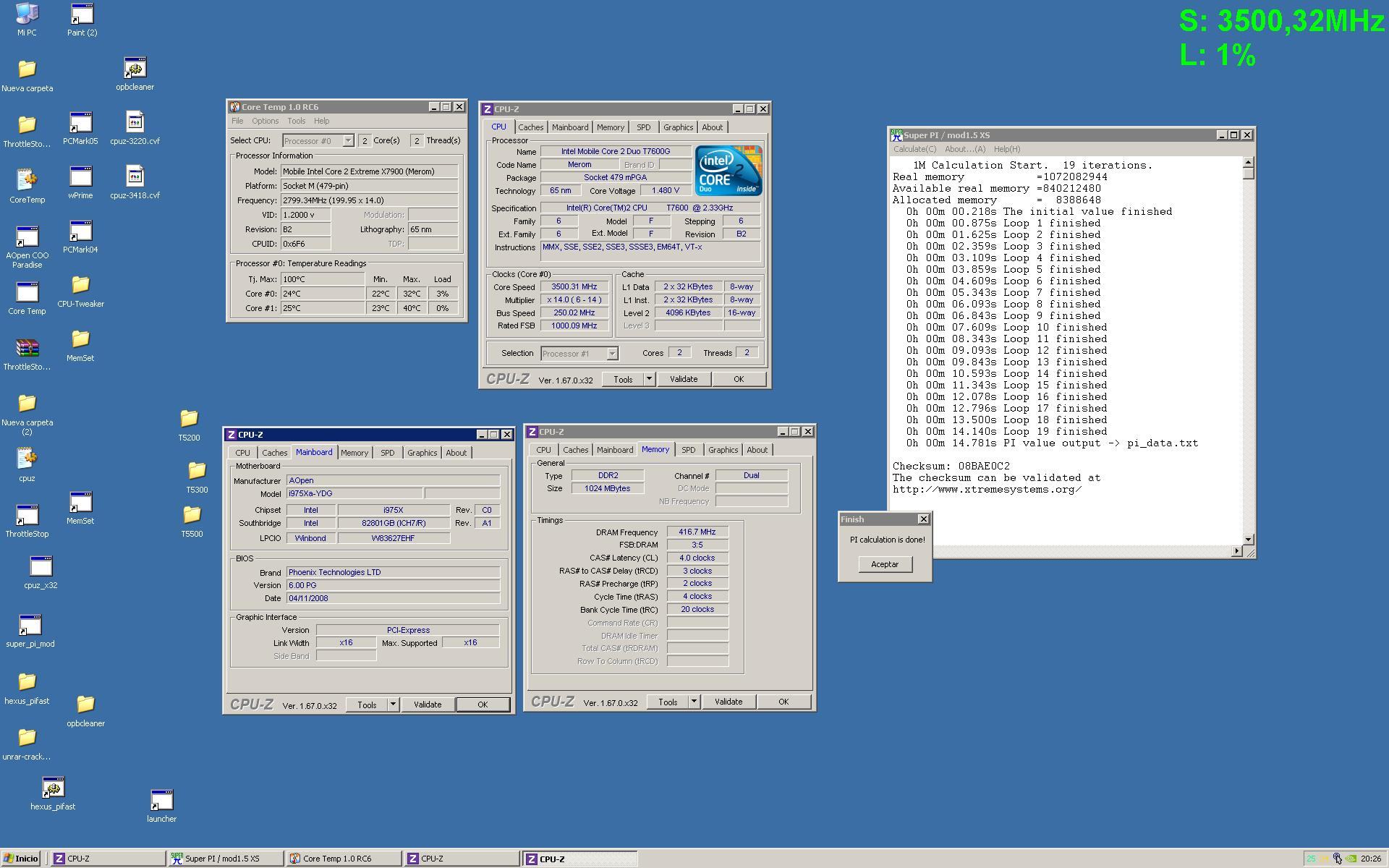This screenshot has width=1389, height=868.
Task: Switch to the Caches tab in CPU-Z CPU window
Action: pos(530,127)
